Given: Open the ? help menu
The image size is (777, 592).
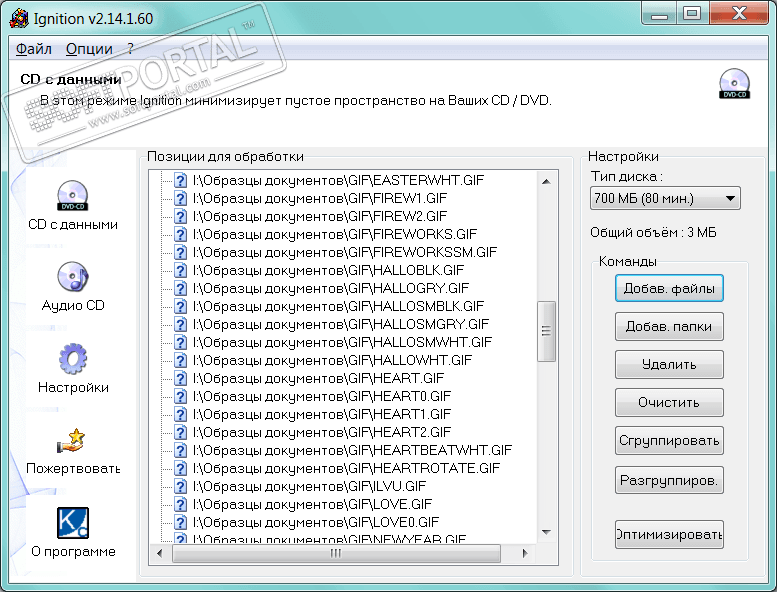Looking at the screenshot, I should click(130, 48).
